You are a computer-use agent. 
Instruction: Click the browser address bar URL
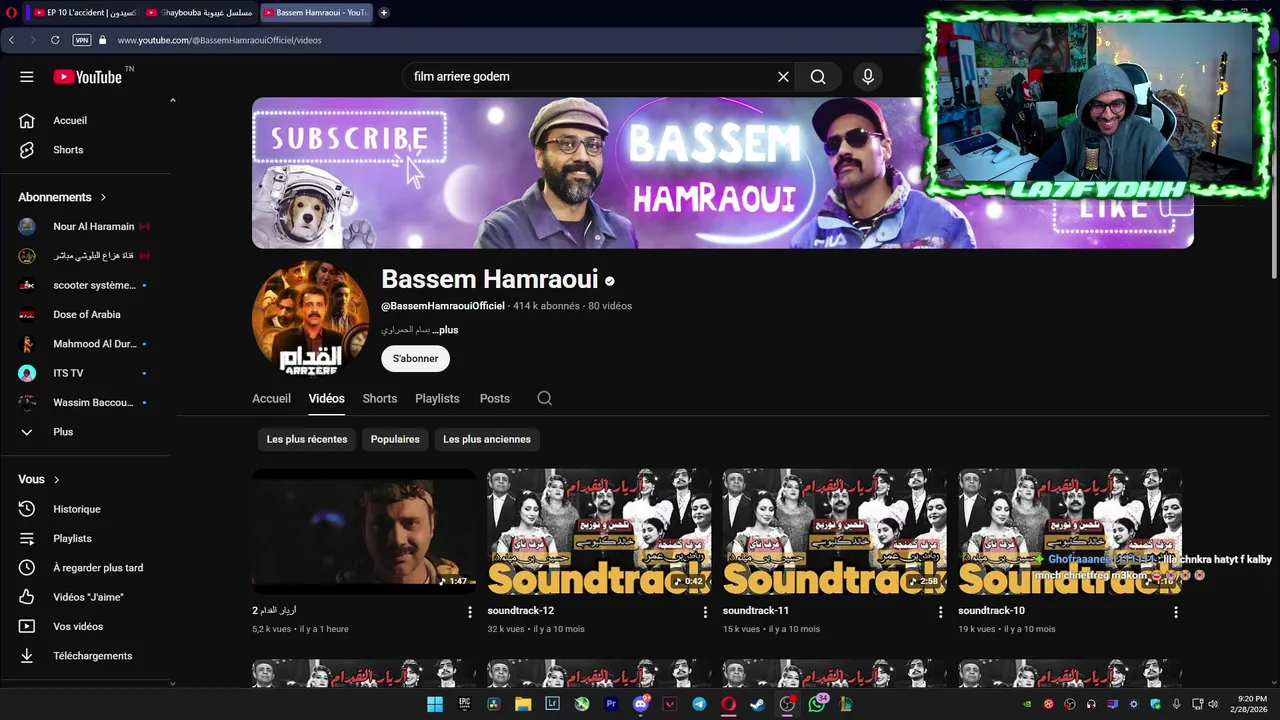(219, 40)
